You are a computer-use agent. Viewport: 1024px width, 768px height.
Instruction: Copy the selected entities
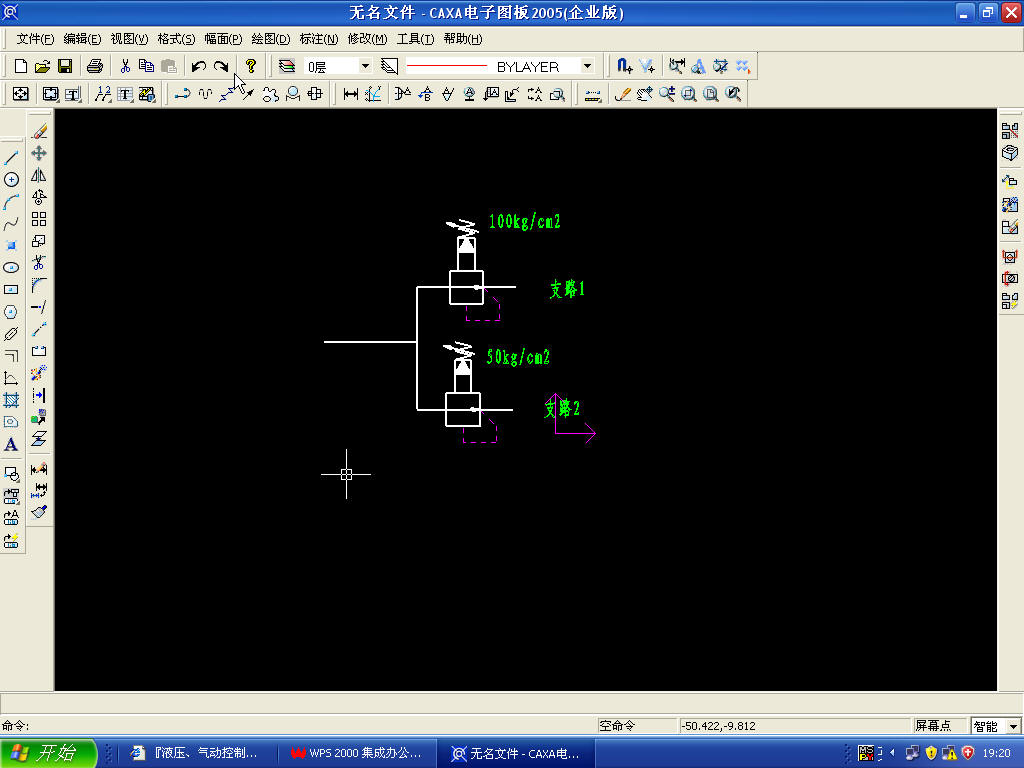tap(147, 66)
